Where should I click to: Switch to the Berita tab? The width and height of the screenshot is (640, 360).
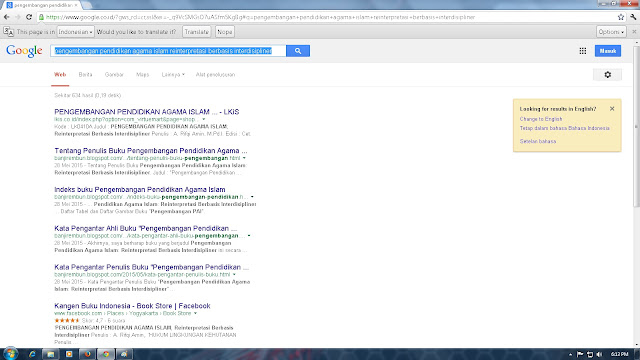[85, 75]
